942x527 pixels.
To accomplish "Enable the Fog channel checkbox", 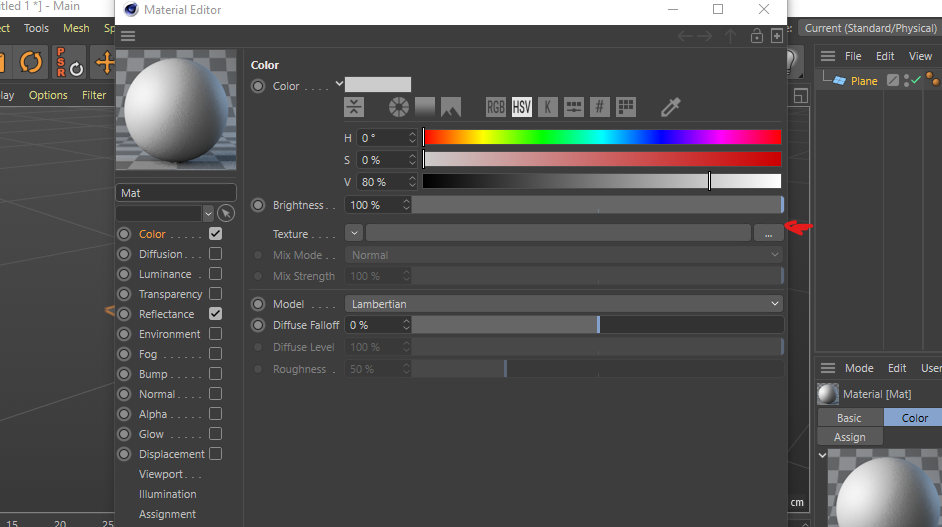I will 215,353.
